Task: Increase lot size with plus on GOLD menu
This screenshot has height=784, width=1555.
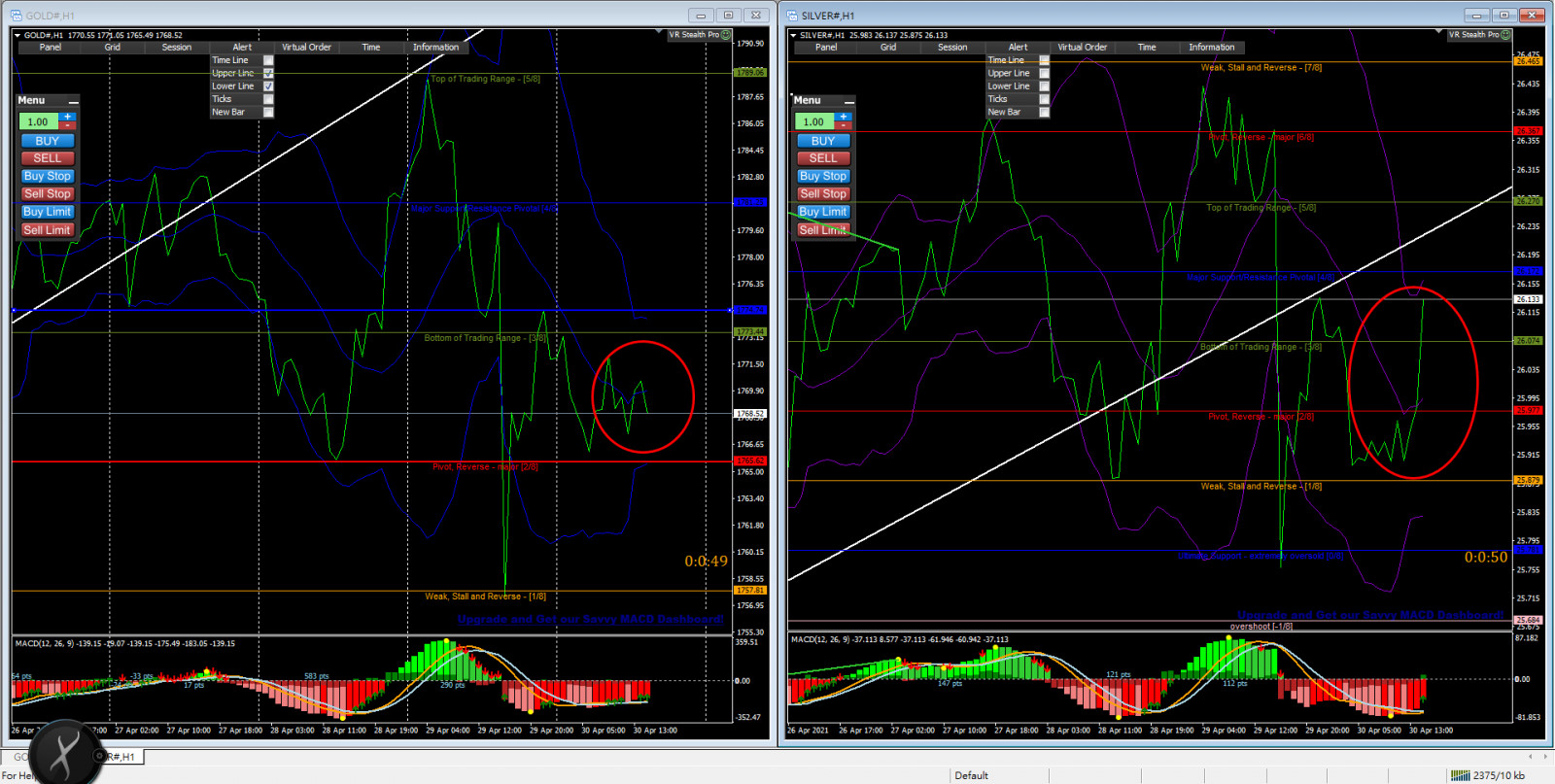Action: point(68,117)
